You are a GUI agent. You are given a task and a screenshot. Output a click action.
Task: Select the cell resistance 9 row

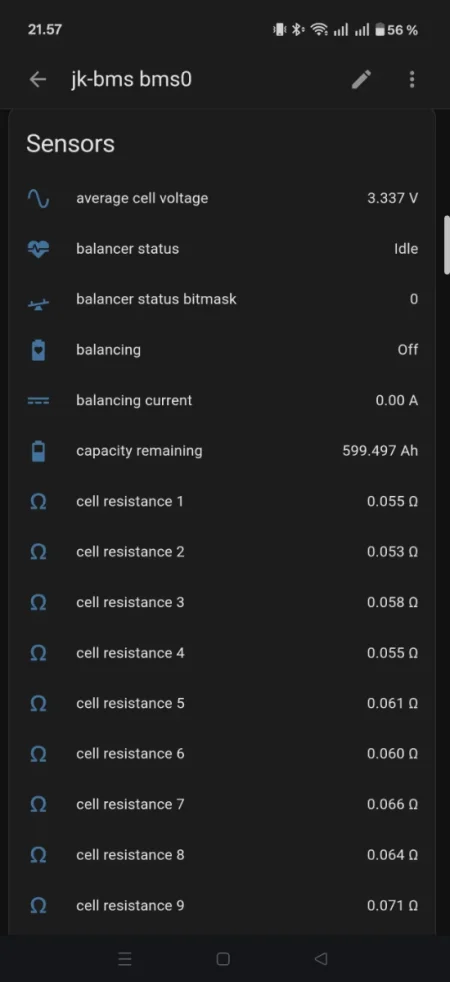(x=222, y=906)
